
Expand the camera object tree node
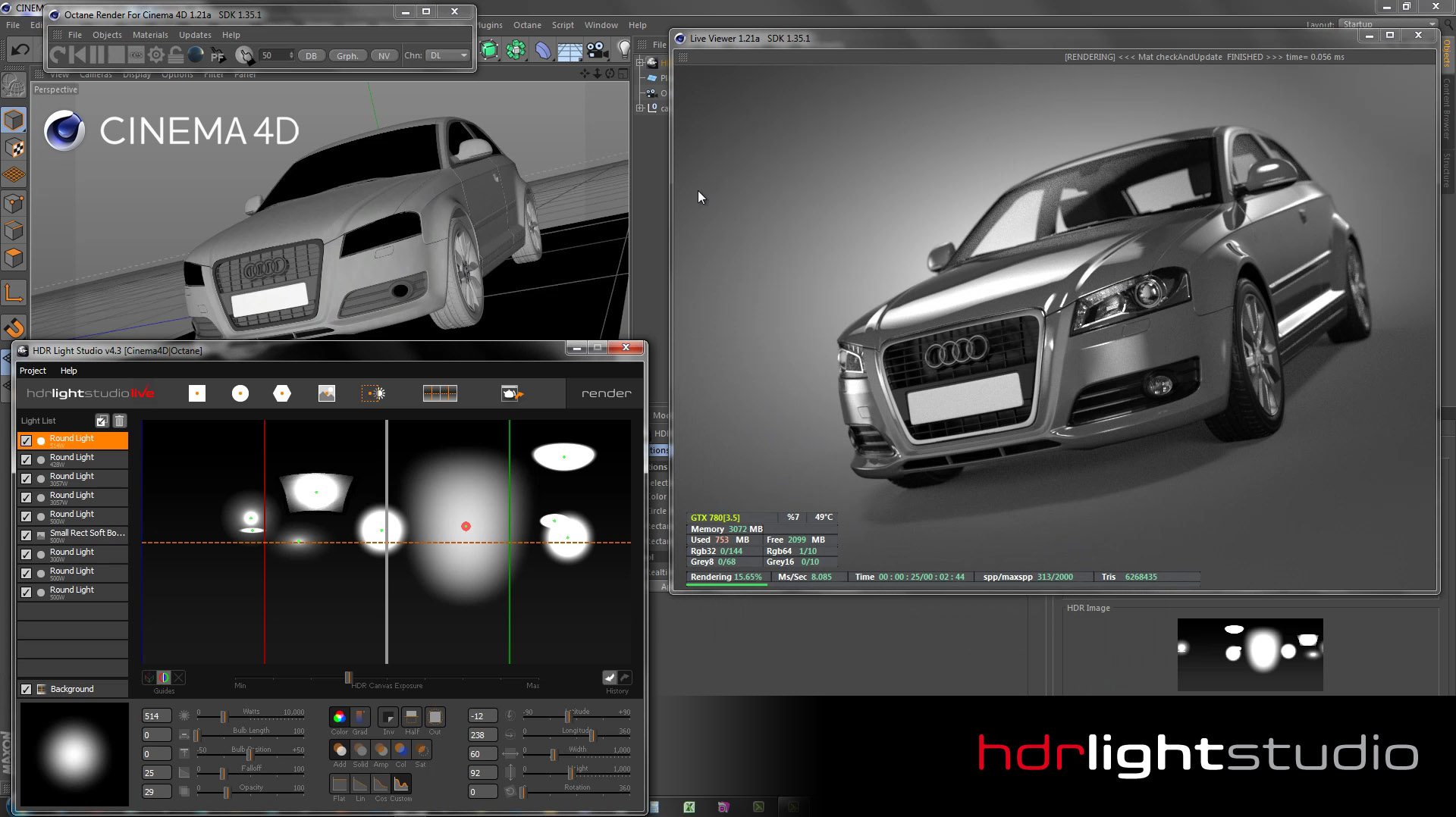tap(640, 108)
